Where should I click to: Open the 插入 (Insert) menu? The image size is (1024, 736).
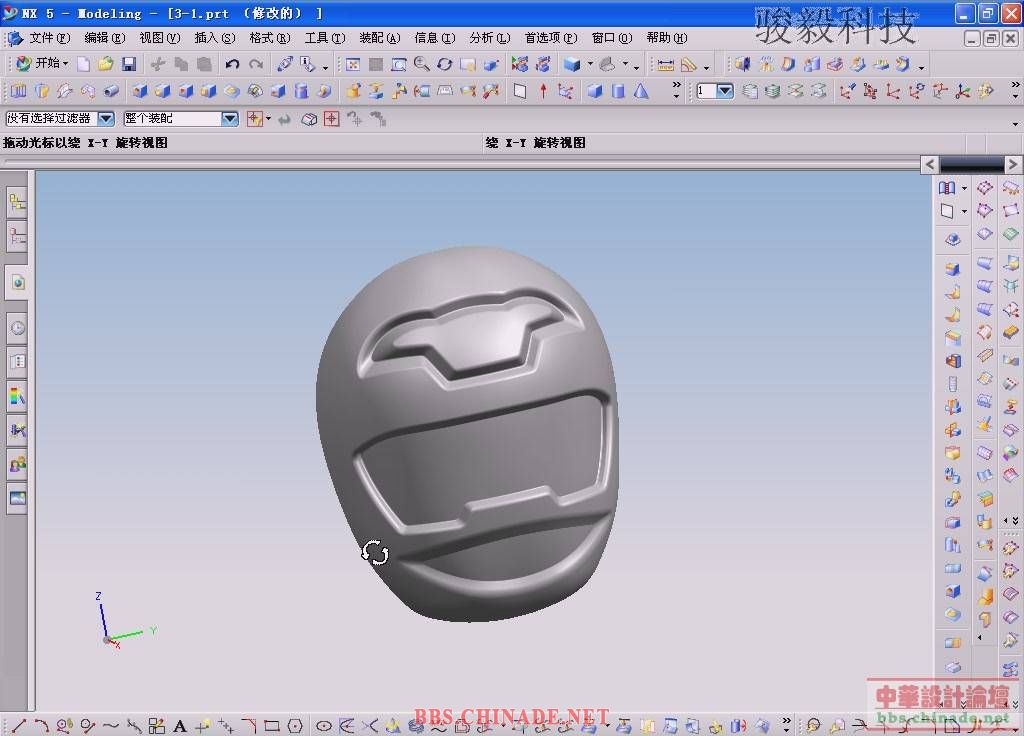click(x=215, y=38)
